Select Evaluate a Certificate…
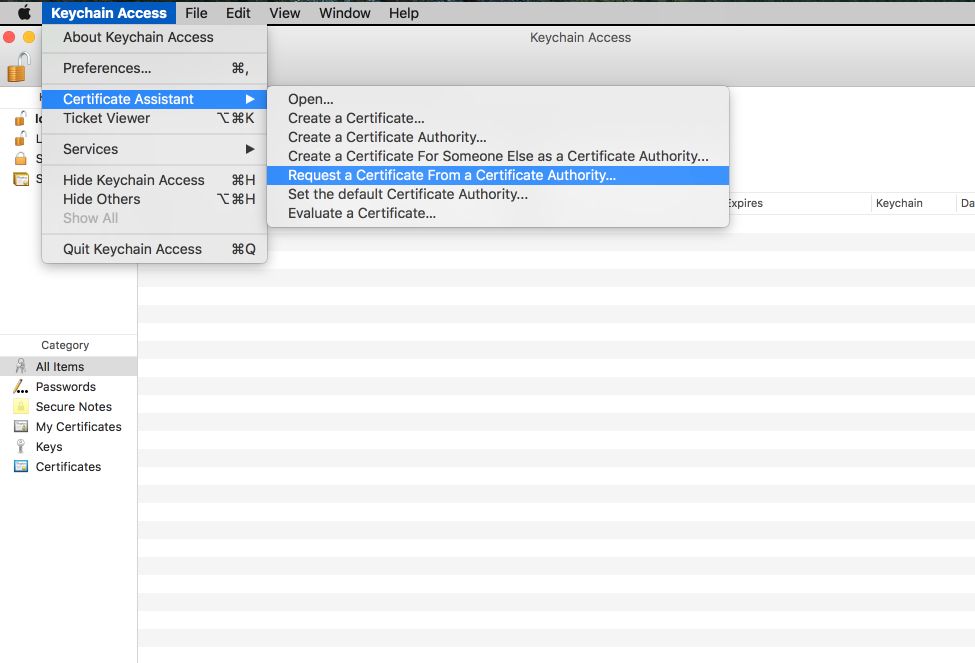This screenshot has height=663, width=975. pyautogui.click(x=497, y=213)
